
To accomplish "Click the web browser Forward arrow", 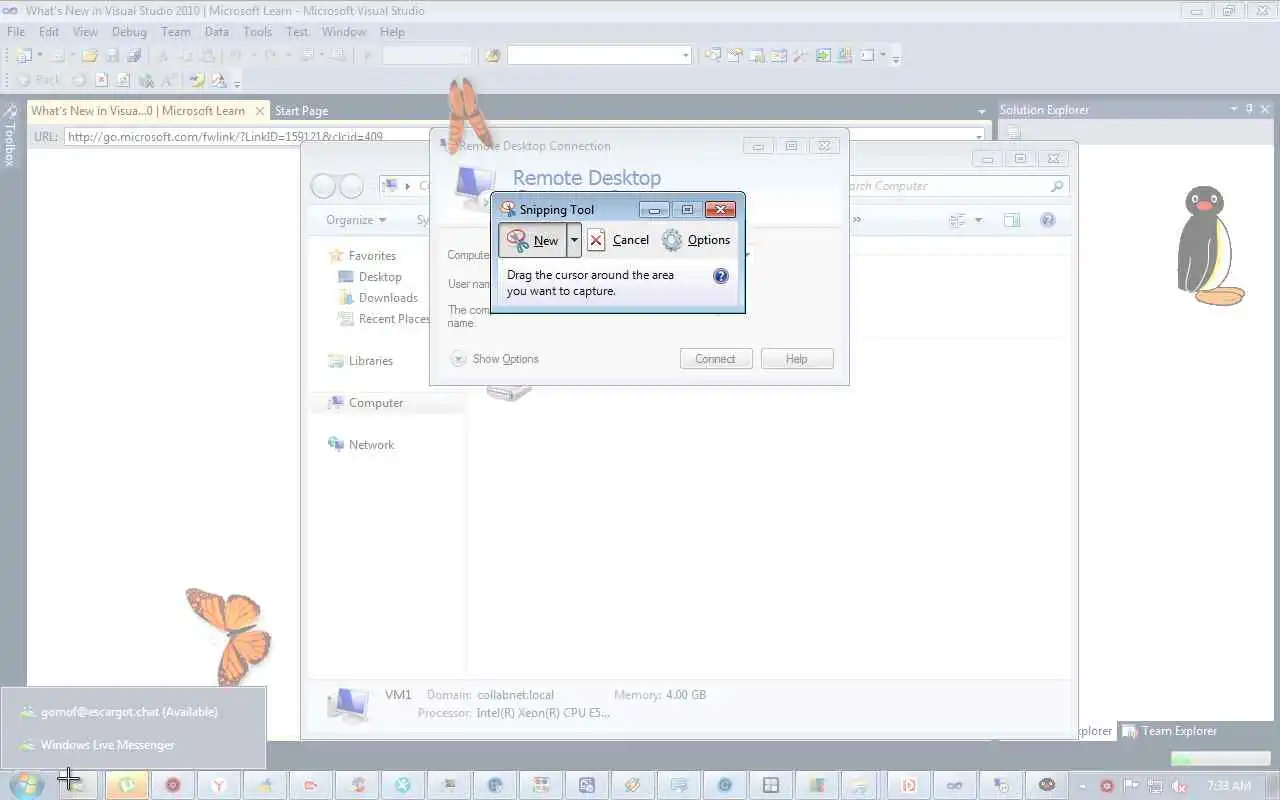I will click(78, 80).
